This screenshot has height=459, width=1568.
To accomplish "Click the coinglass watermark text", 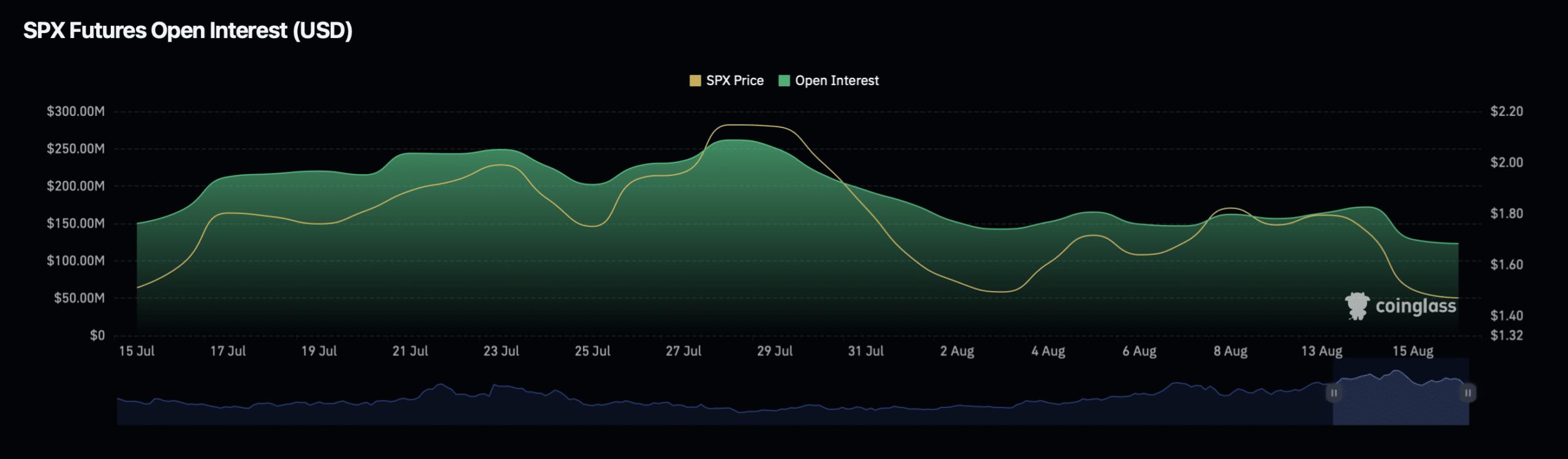I will click(x=1415, y=306).
